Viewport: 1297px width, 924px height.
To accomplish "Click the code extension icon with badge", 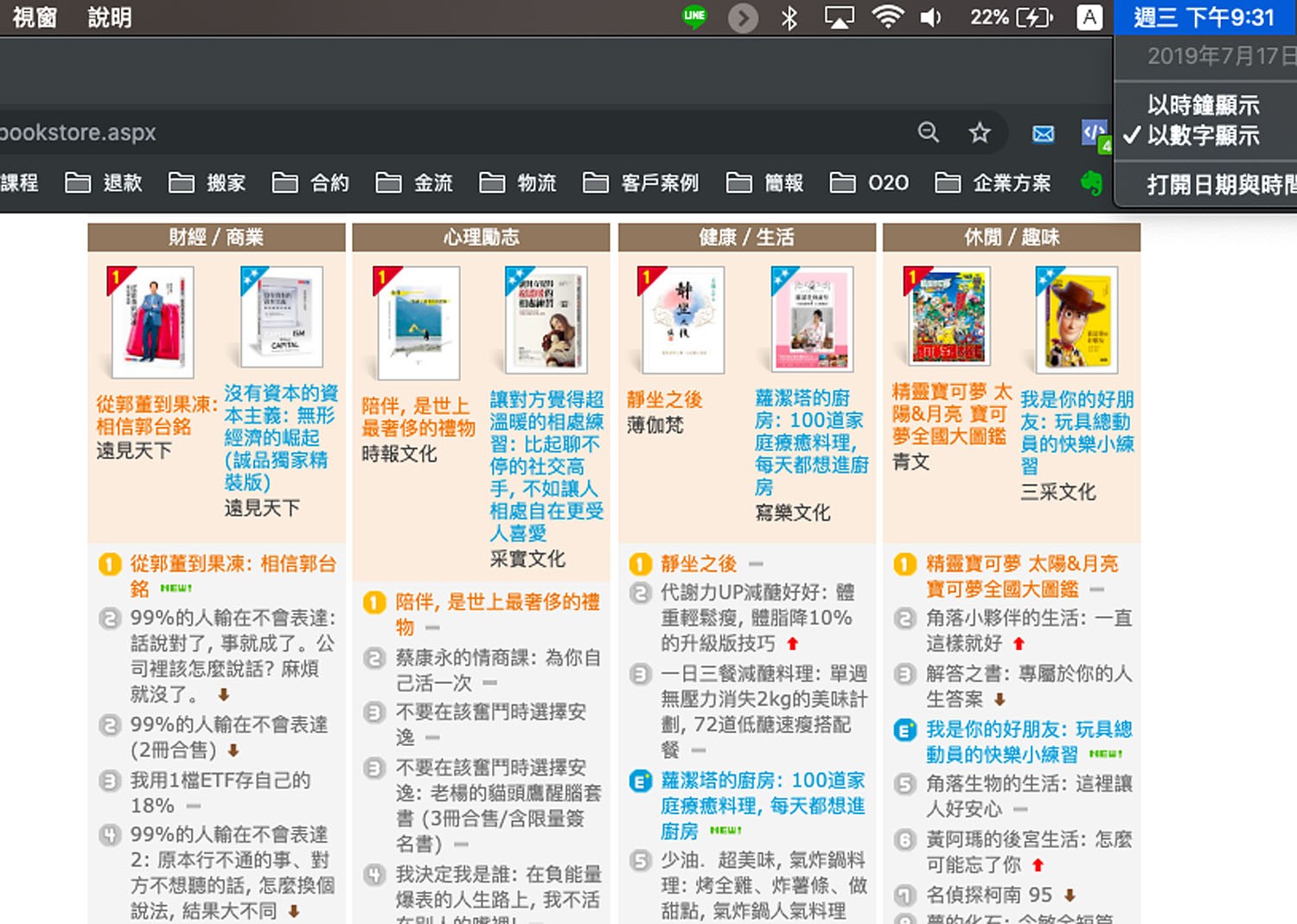I will tap(1096, 134).
